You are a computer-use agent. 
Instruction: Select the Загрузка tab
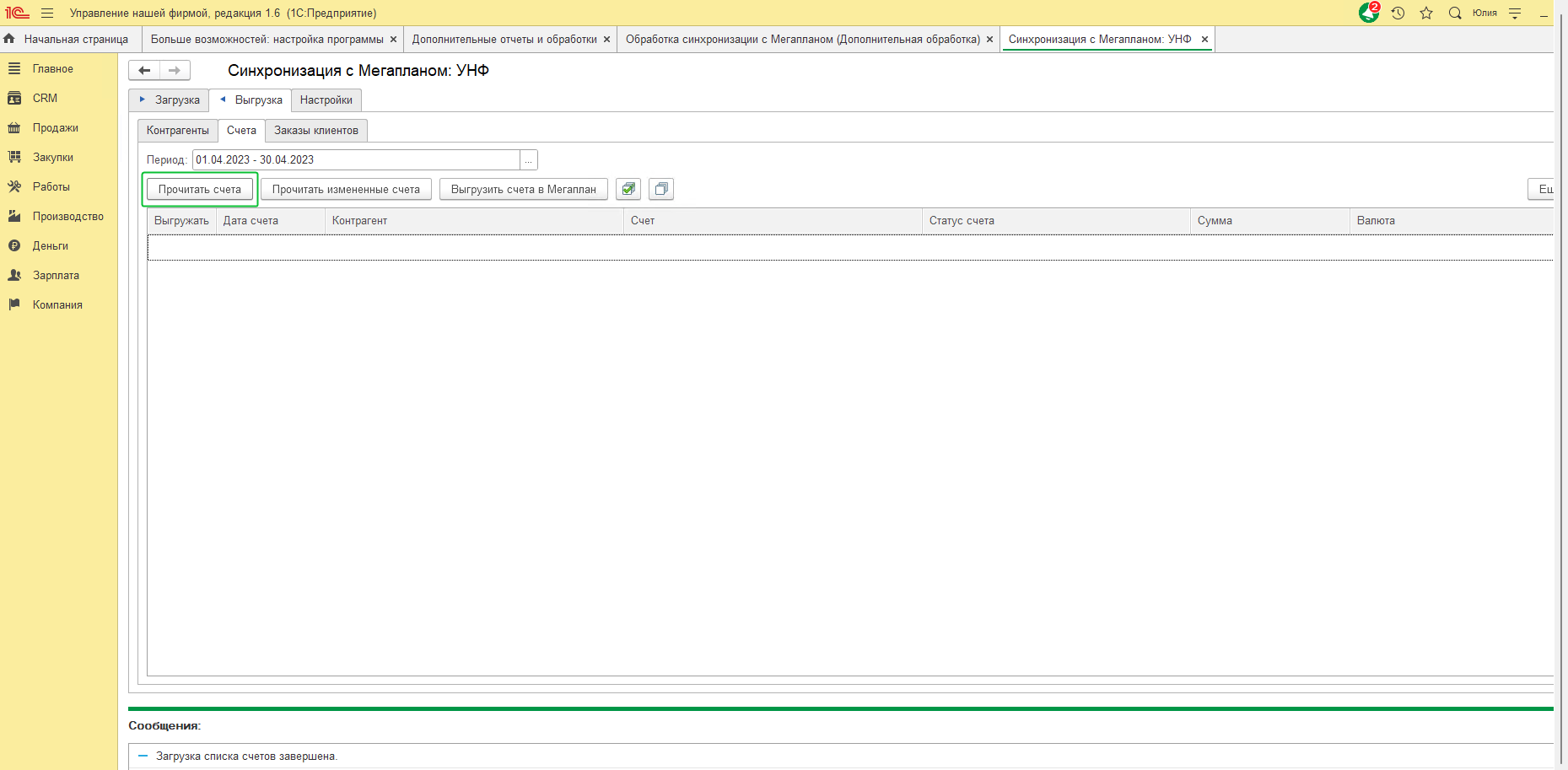(169, 100)
